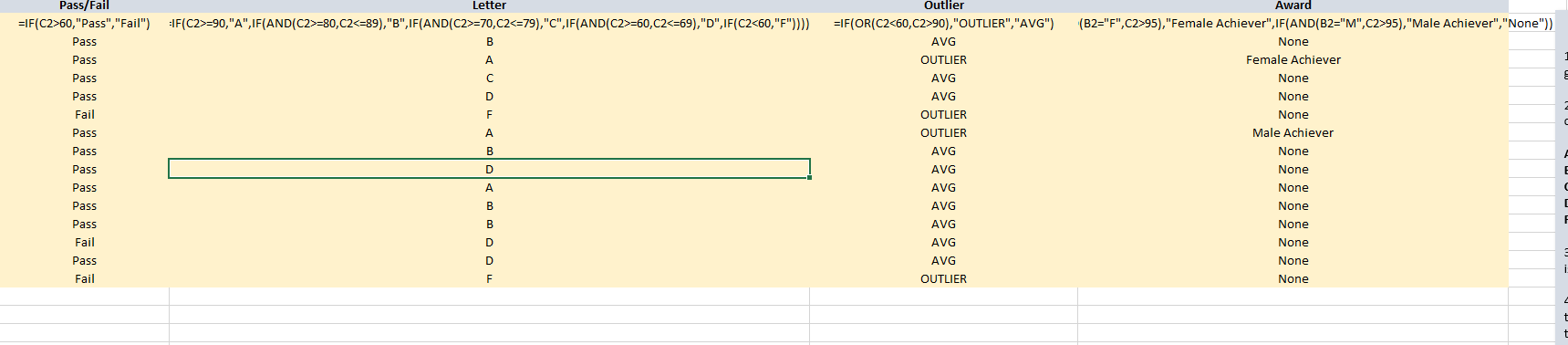Click the =IF(OR(C2<60,C2>90) outlier formula cell
The width and height of the screenshot is (1568, 345).
(x=943, y=23)
